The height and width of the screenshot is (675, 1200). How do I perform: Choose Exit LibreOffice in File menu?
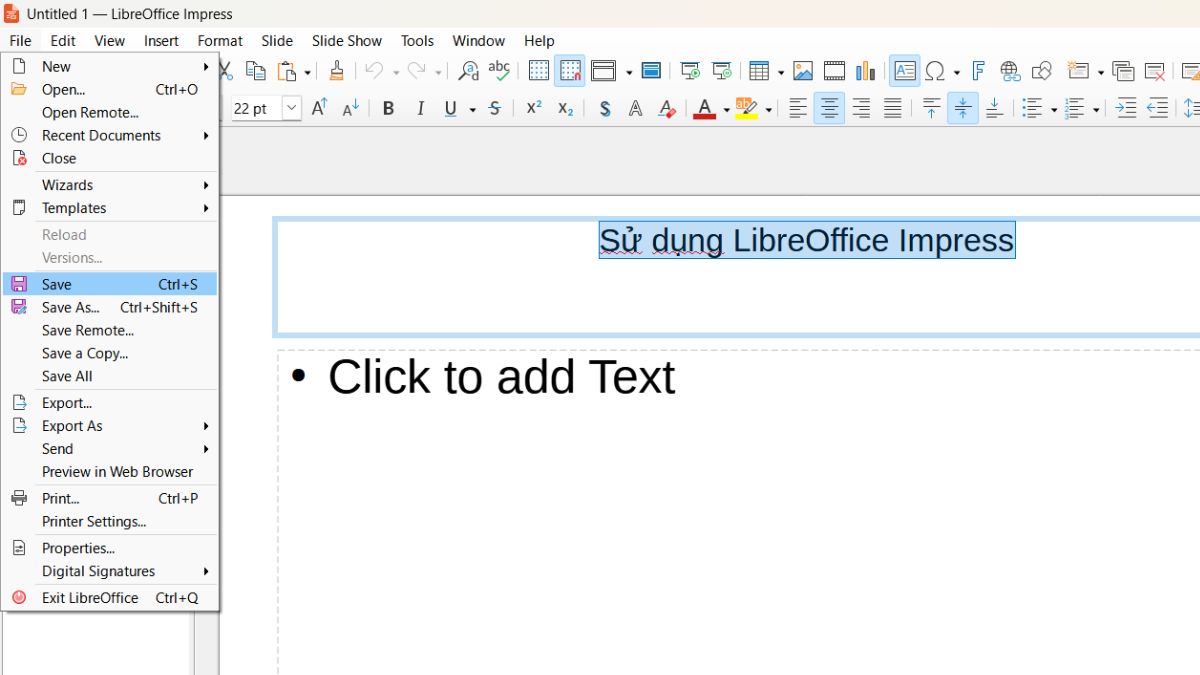point(110,597)
